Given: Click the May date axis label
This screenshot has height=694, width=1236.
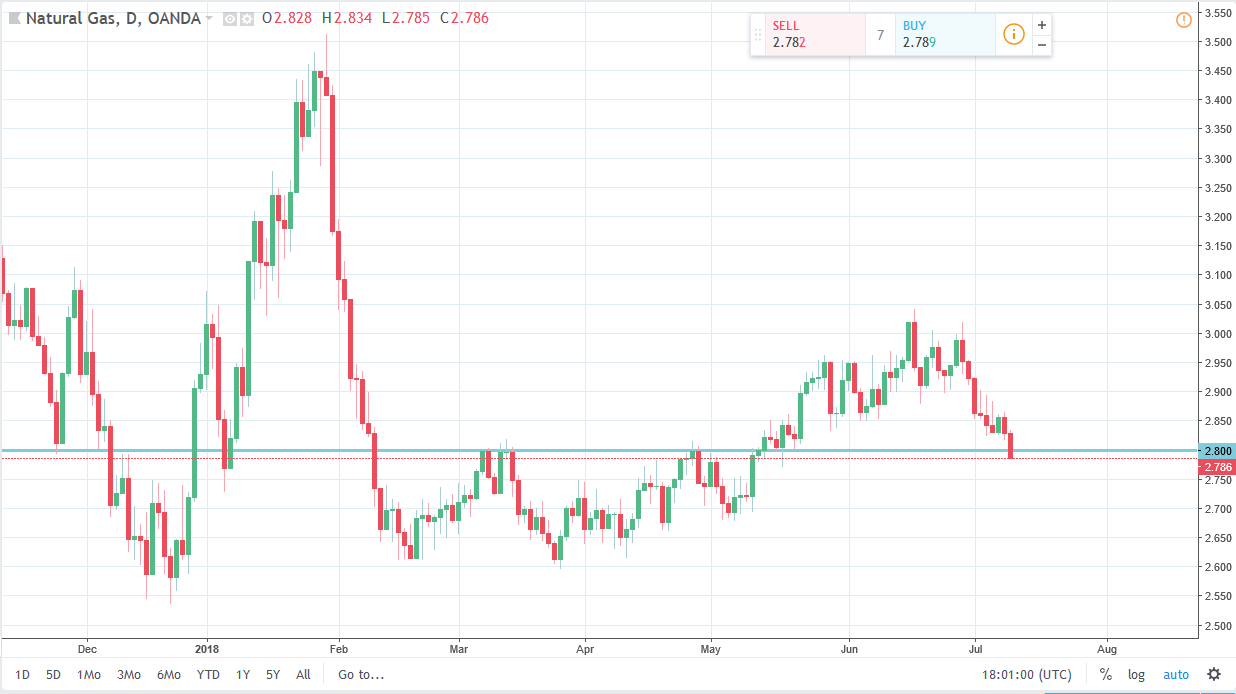Looking at the screenshot, I should pyautogui.click(x=712, y=648).
